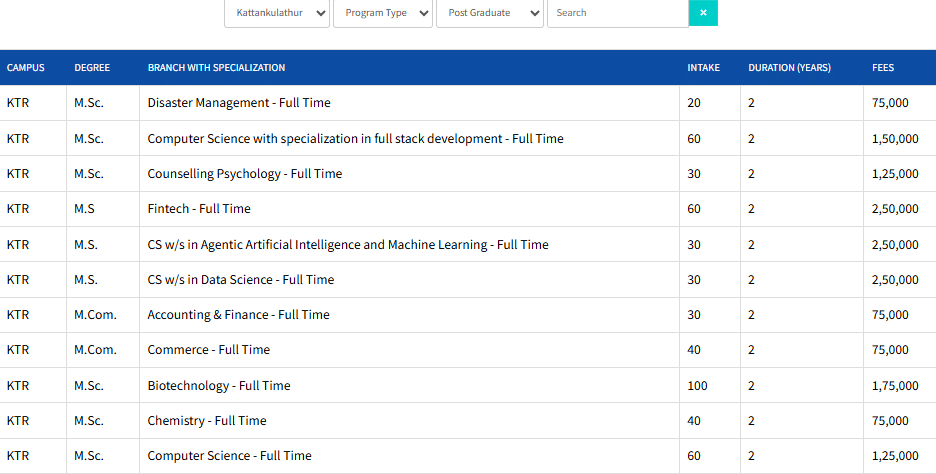Select the Disaster Management - Full Time row

(238, 103)
